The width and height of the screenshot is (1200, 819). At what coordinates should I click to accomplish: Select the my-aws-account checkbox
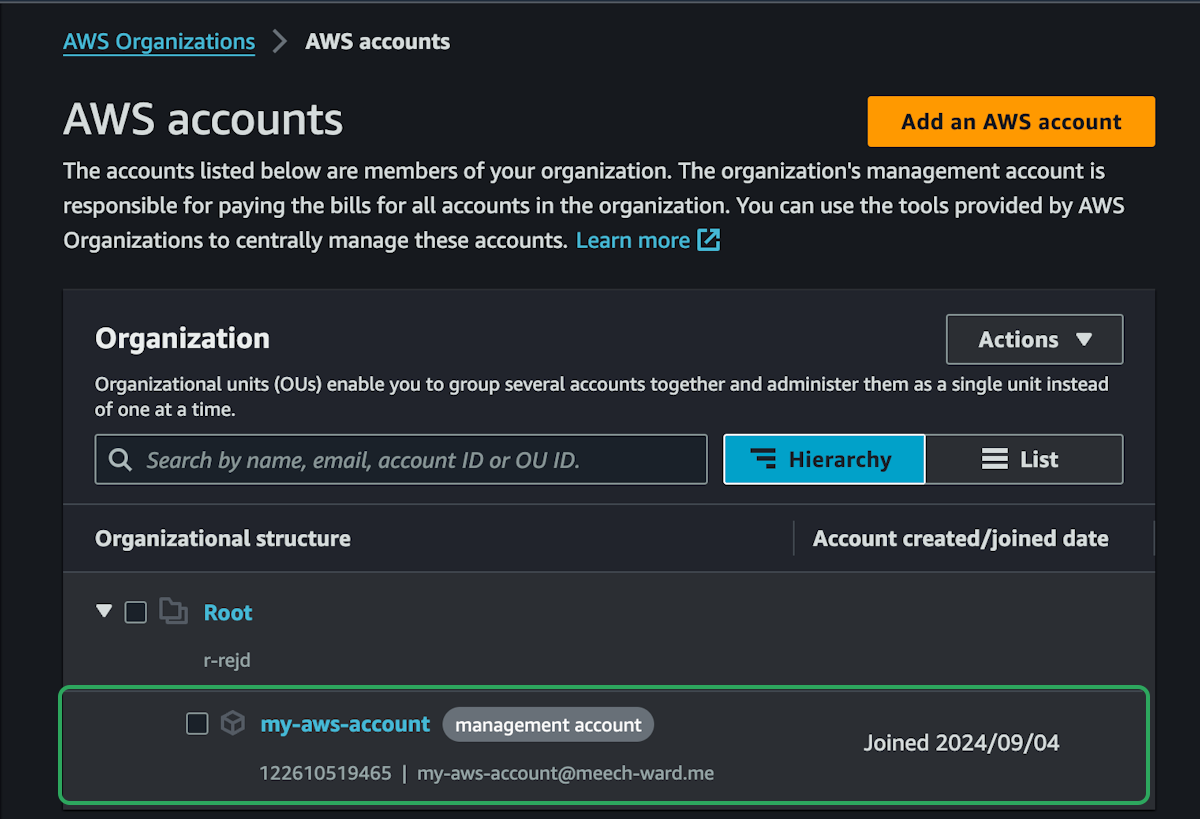[x=197, y=724]
